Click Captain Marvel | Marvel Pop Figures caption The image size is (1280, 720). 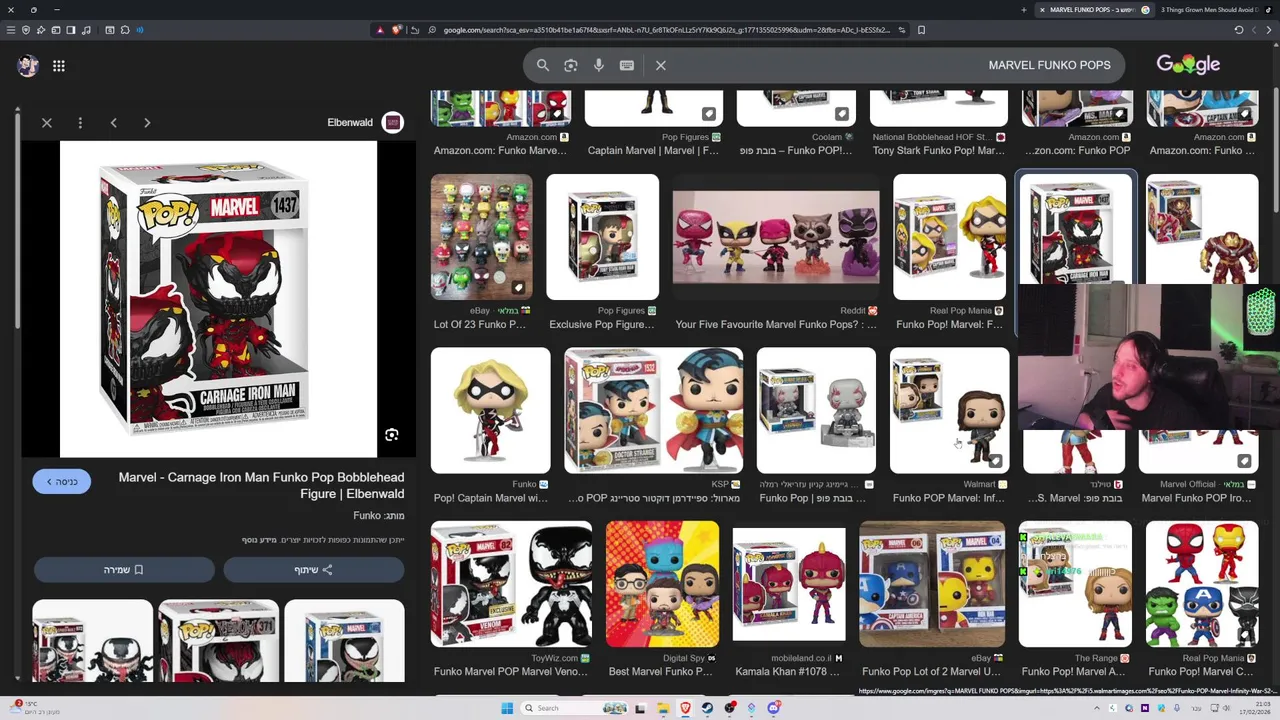(x=653, y=151)
